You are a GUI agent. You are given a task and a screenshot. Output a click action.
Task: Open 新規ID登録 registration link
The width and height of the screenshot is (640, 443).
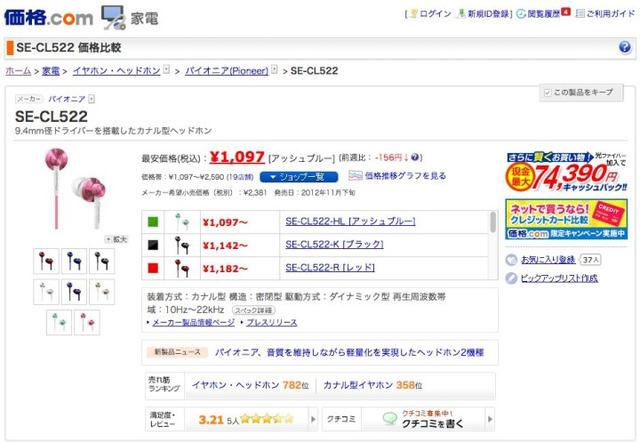(488, 14)
